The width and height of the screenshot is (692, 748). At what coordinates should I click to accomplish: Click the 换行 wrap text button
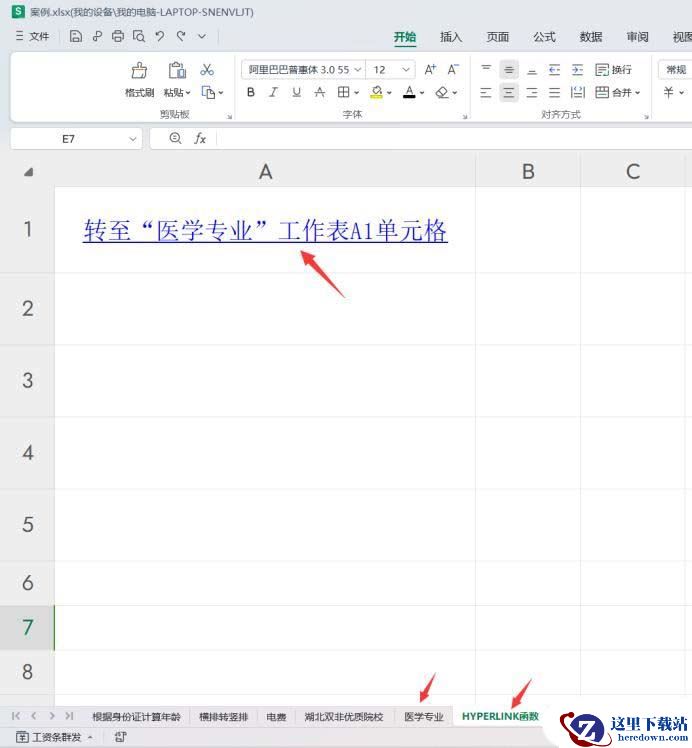pyautogui.click(x=614, y=70)
